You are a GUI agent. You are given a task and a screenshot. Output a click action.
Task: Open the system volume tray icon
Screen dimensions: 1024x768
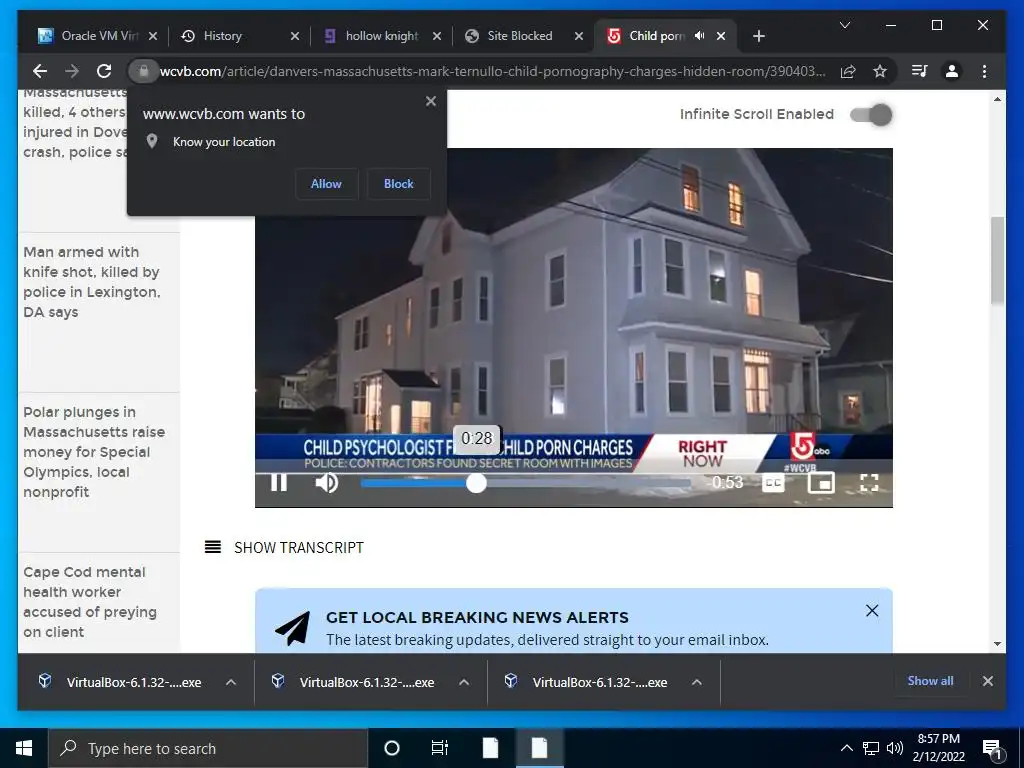[895, 748]
